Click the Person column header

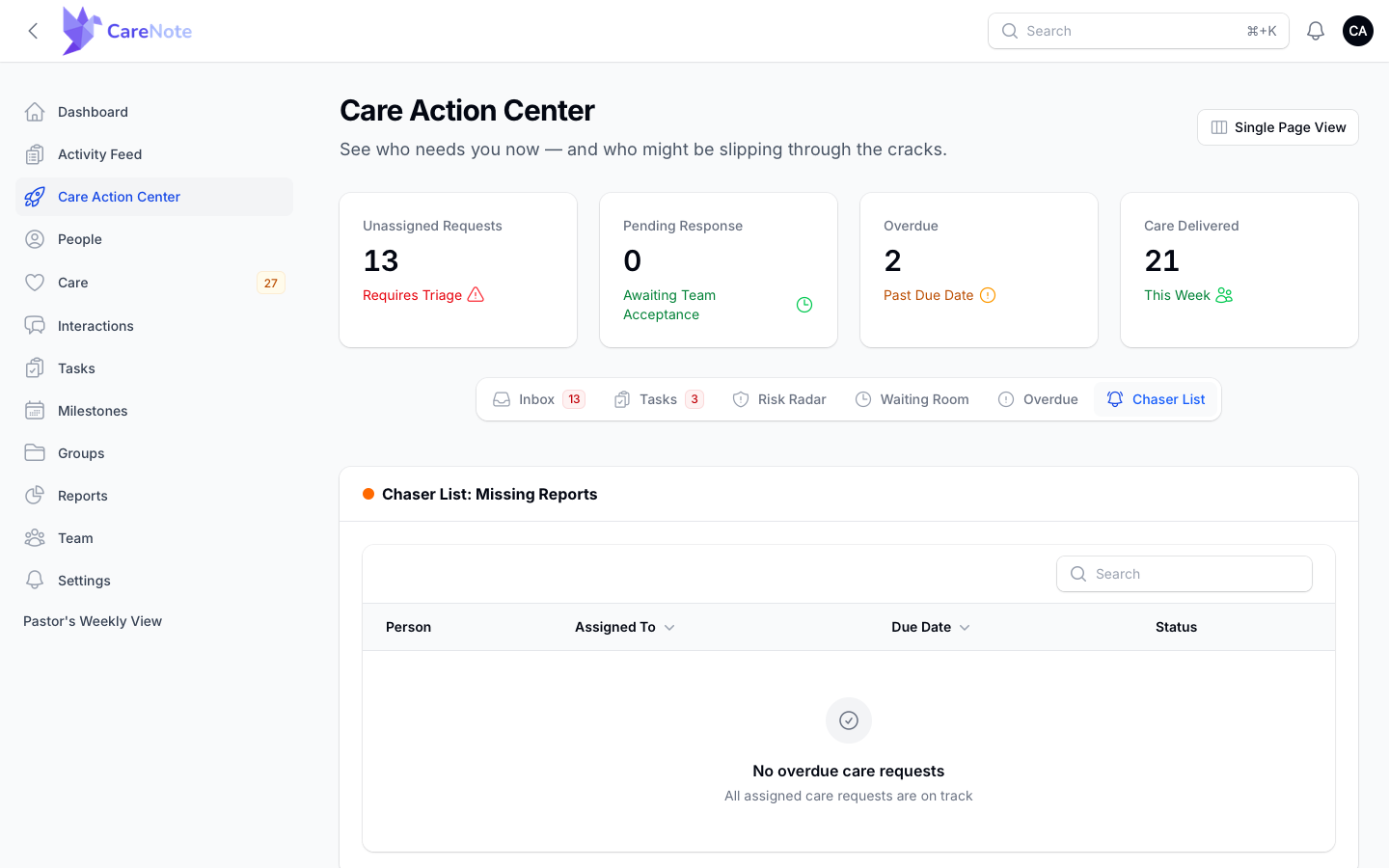pyautogui.click(x=408, y=627)
